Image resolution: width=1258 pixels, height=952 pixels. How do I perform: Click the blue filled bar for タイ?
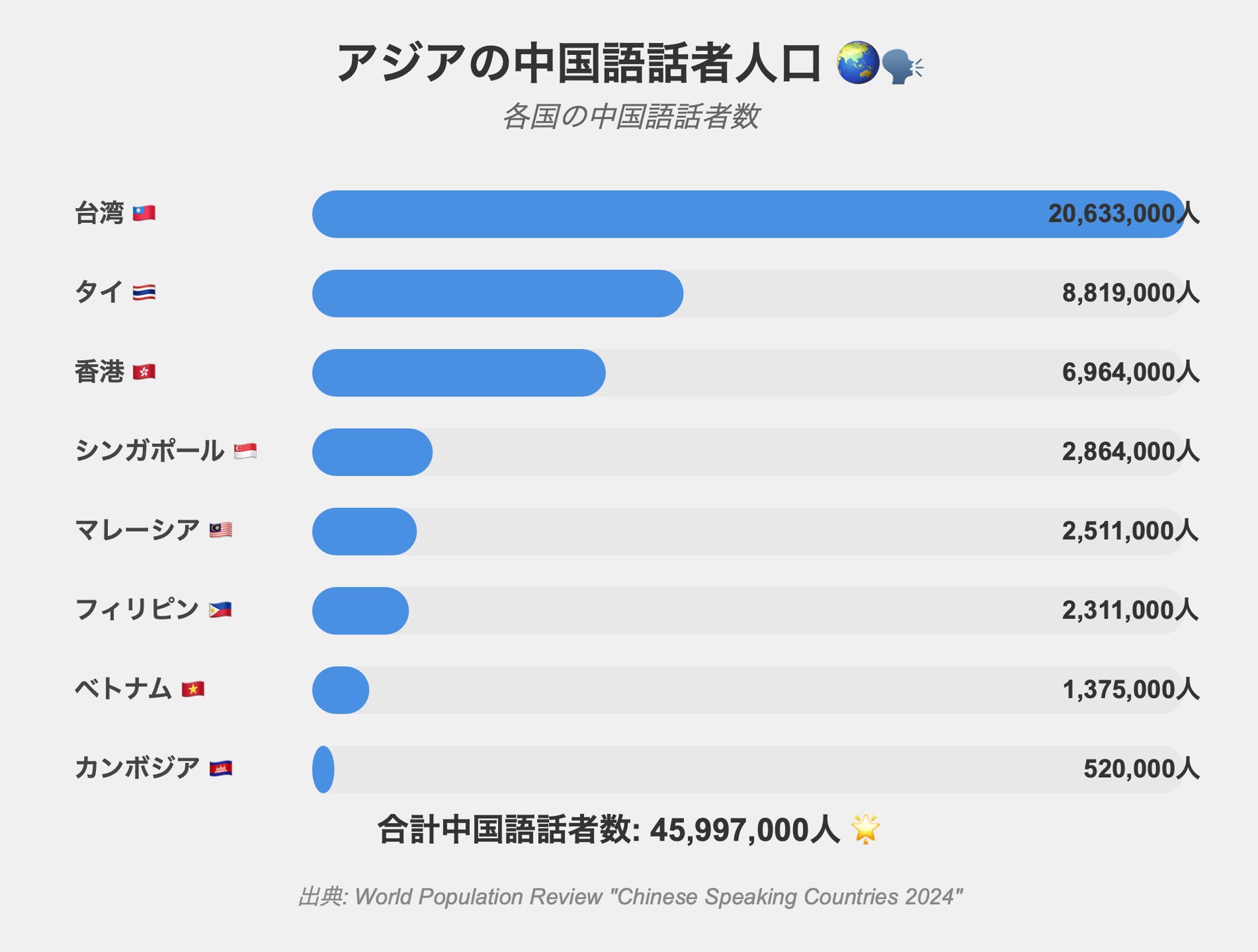pyautogui.click(x=497, y=293)
